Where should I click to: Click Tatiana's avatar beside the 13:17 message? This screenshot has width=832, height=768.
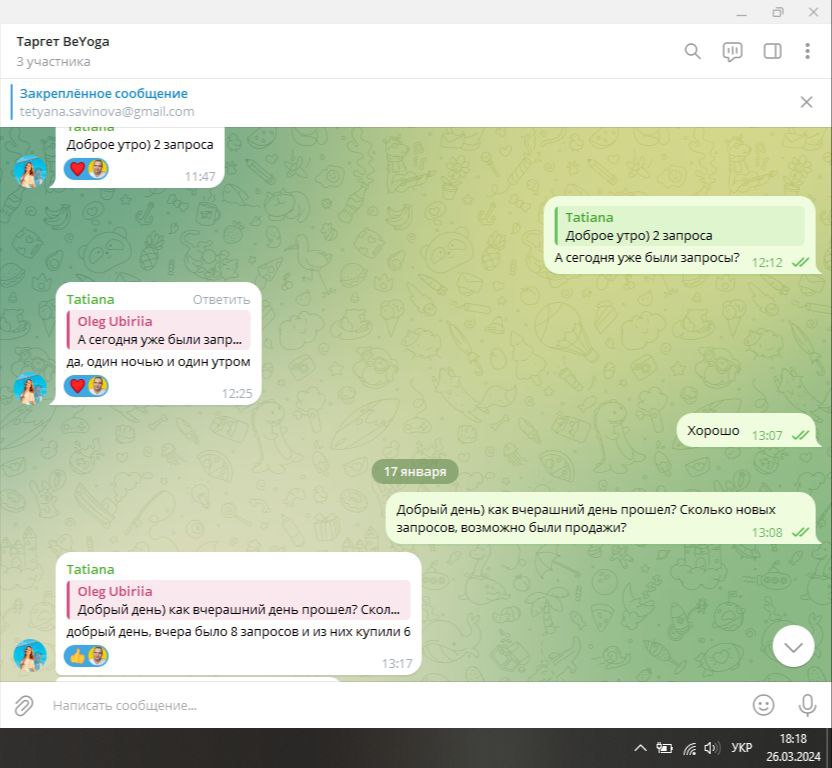(x=30, y=655)
